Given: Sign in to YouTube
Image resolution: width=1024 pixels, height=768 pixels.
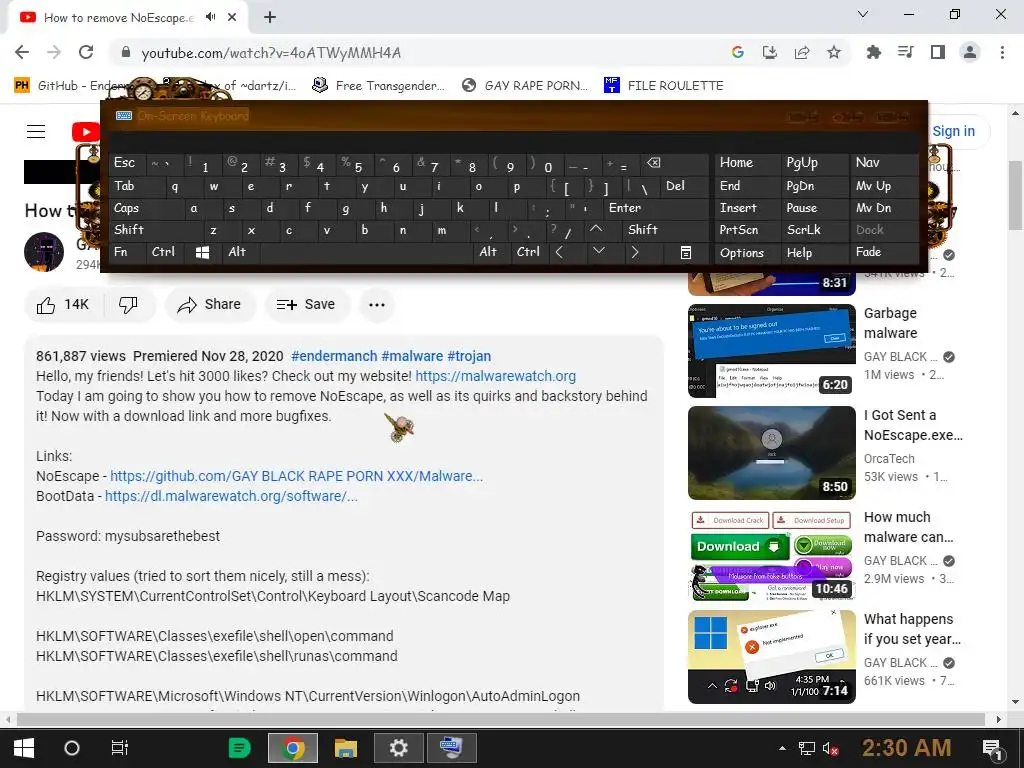Looking at the screenshot, I should [x=953, y=131].
